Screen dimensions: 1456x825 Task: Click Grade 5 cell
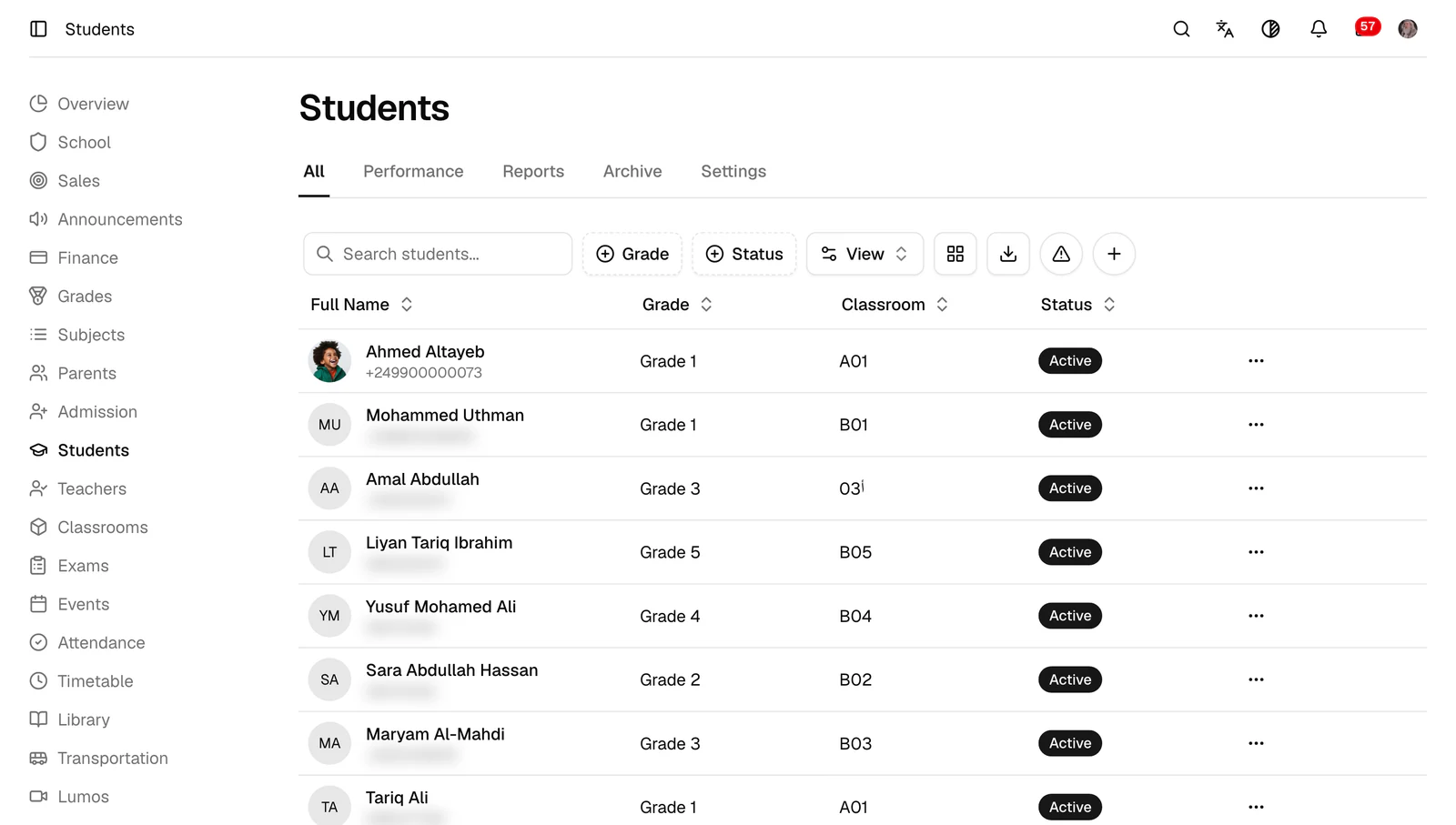(x=670, y=552)
